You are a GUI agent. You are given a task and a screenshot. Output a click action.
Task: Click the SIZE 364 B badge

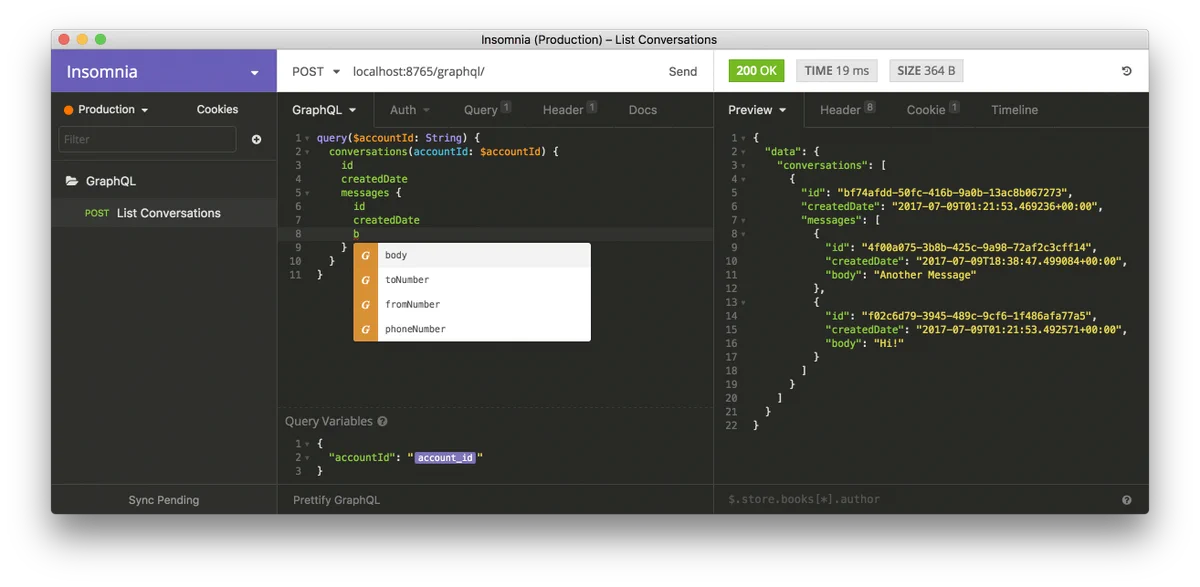coord(926,71)
